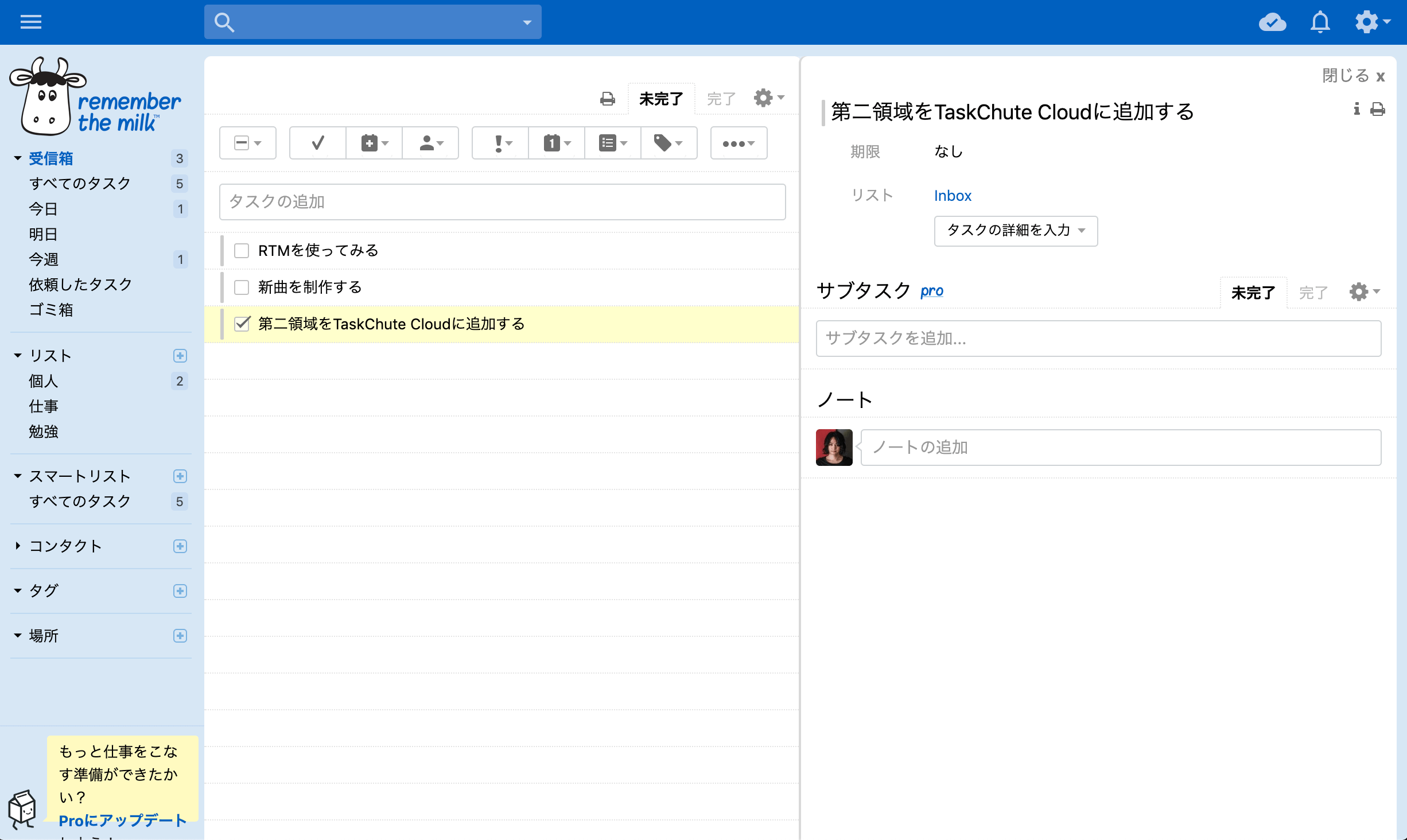Click the pro link beside サブタスク
Viewport: 1407px width, 840px height.
coord(932,291)
